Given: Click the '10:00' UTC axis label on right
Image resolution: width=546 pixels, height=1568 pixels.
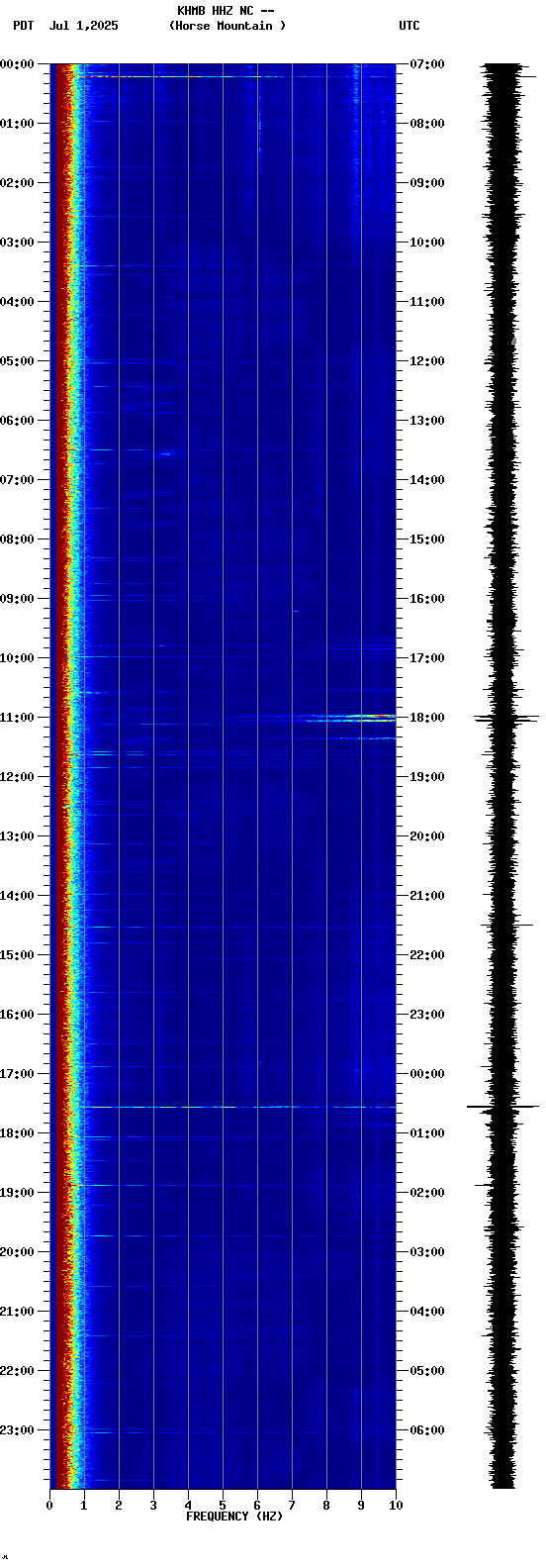Looking at the screenshot, I should pos(426,243).
